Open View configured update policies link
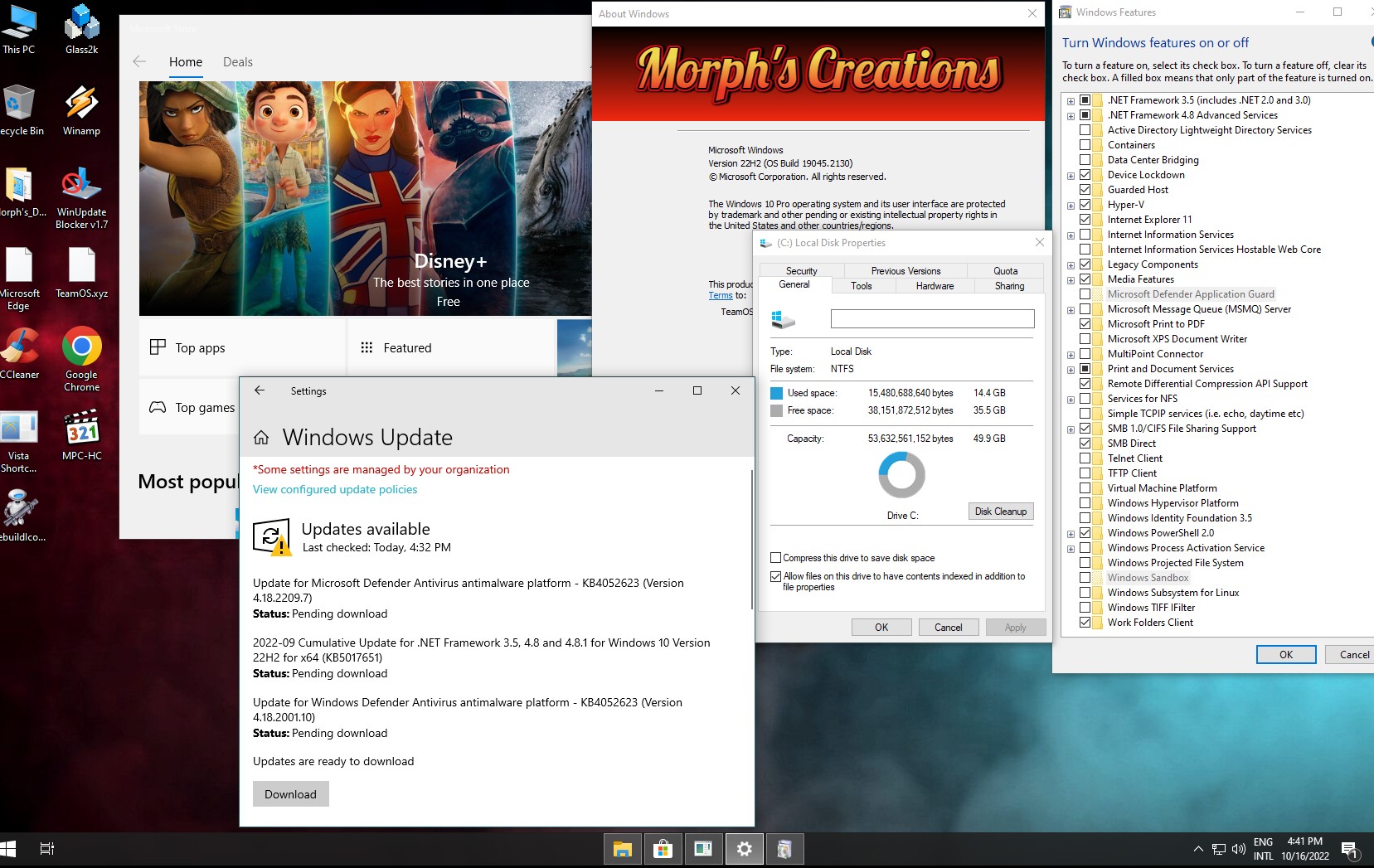This screenshot has height=868, width=1374. 335,489
